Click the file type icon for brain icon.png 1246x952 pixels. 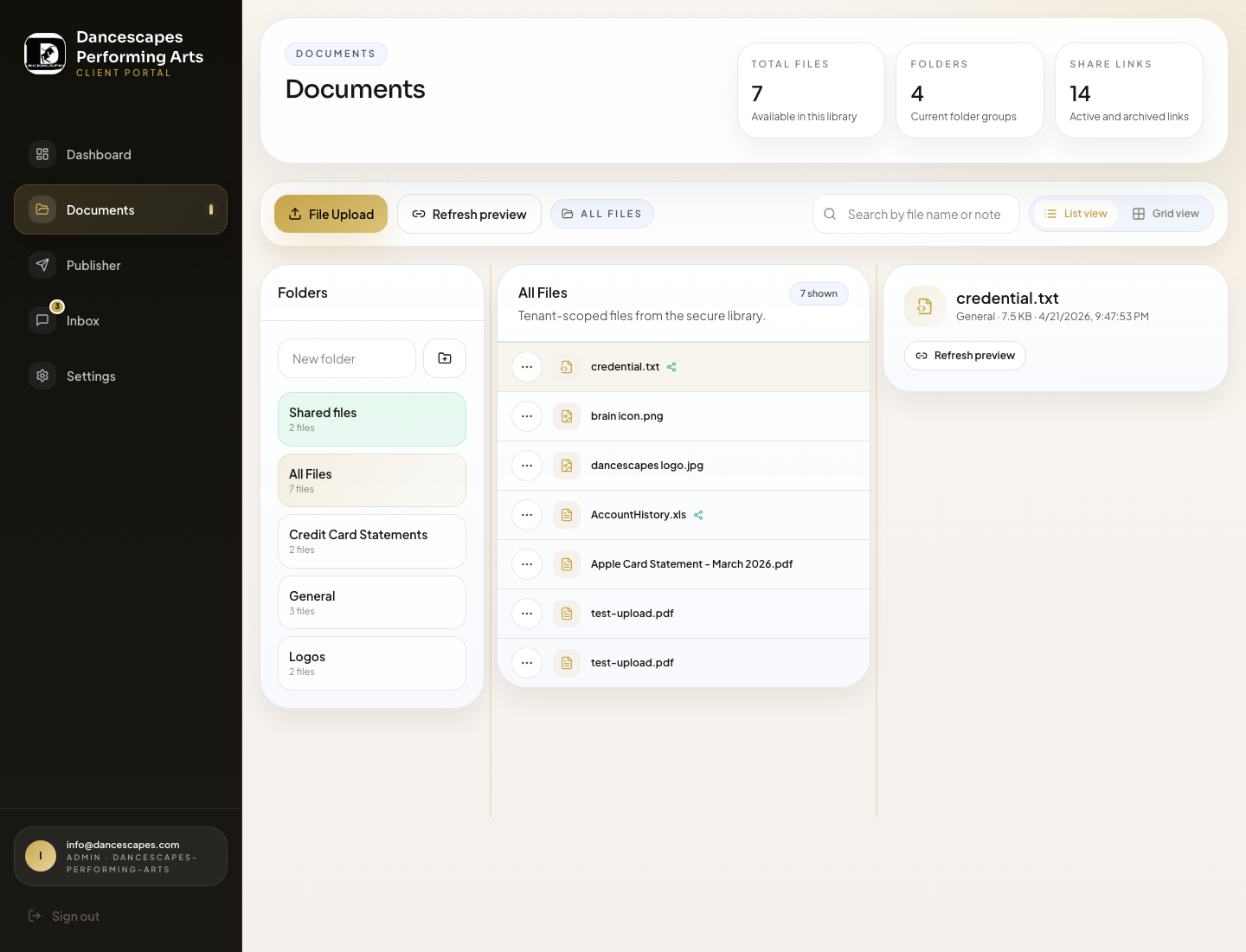pos(567,416)
